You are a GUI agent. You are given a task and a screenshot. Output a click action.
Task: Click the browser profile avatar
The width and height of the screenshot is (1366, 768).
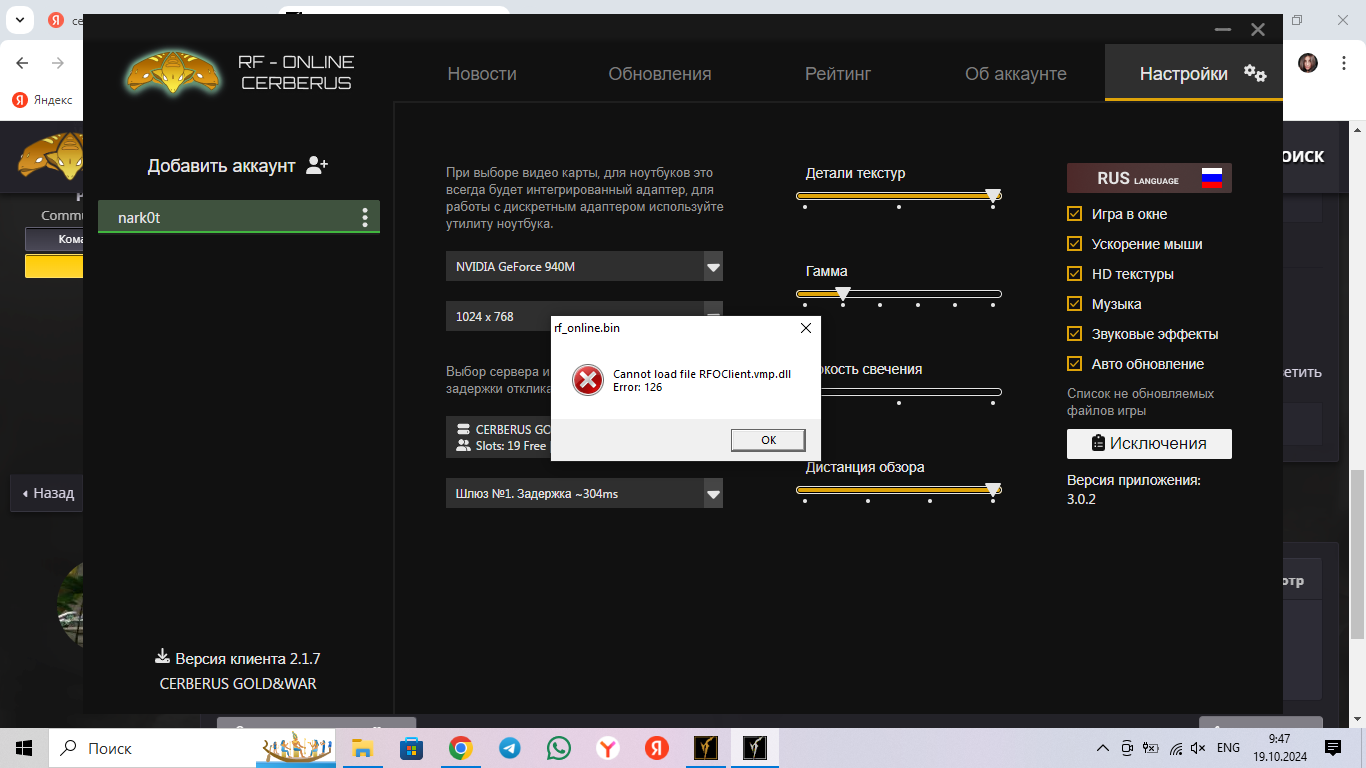tap(1308, 63)
